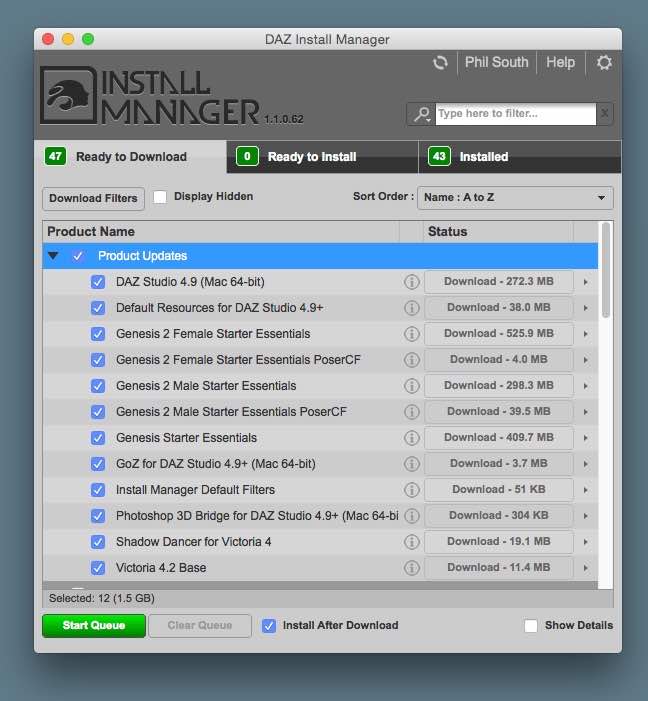Open the Phil South account menu

click(496, 62)
